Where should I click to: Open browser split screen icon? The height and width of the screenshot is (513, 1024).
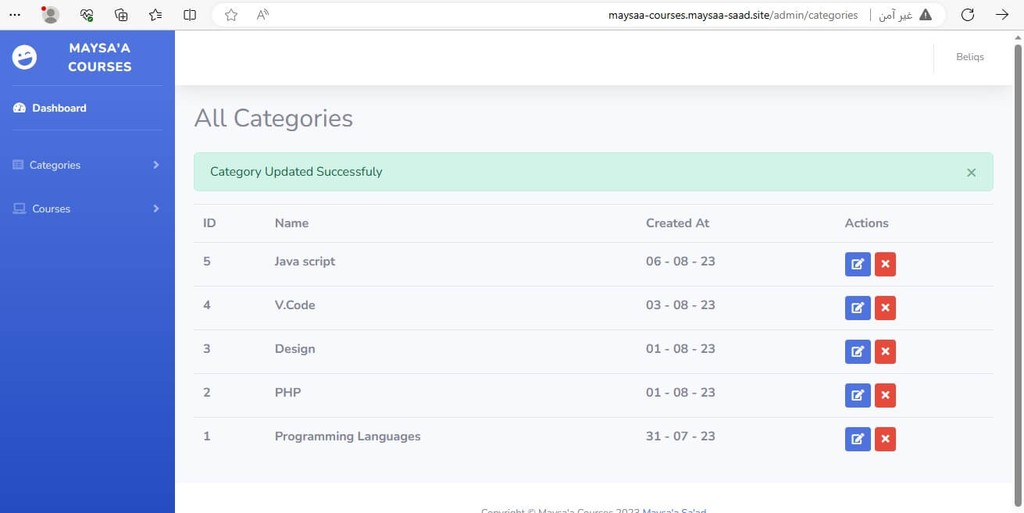coord(189,15)
